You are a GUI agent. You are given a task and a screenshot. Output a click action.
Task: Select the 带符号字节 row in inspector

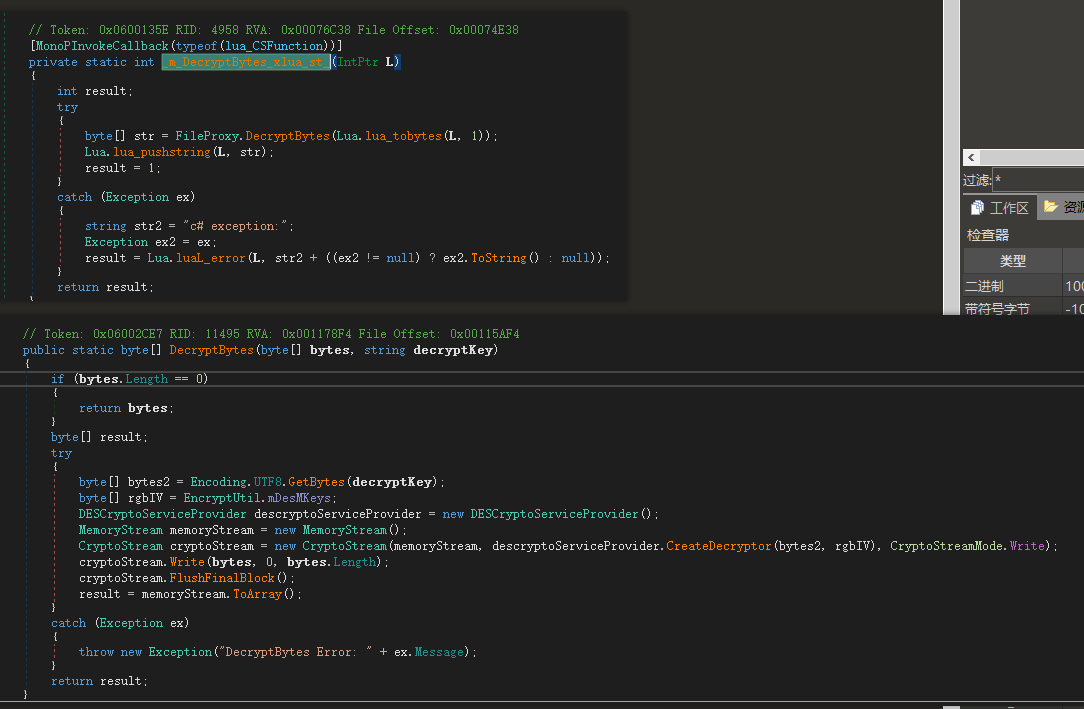(x=997, y=309)
